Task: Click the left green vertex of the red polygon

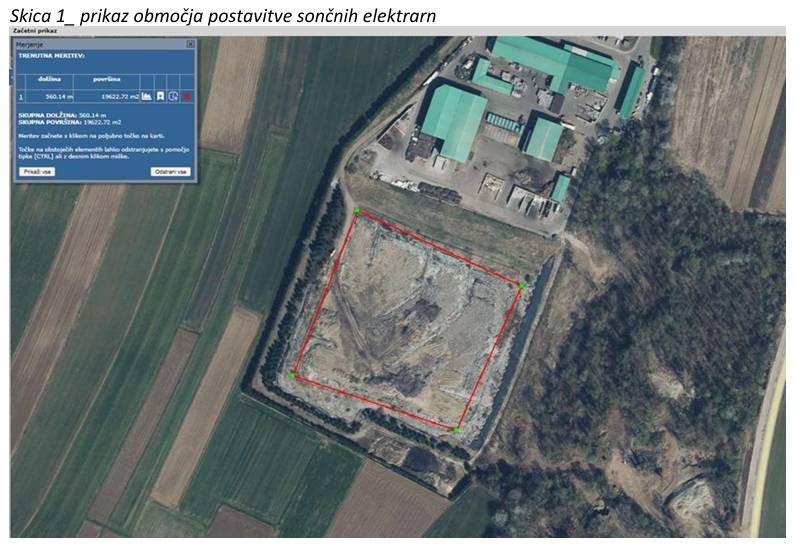Action: click(x=292, y=376)
